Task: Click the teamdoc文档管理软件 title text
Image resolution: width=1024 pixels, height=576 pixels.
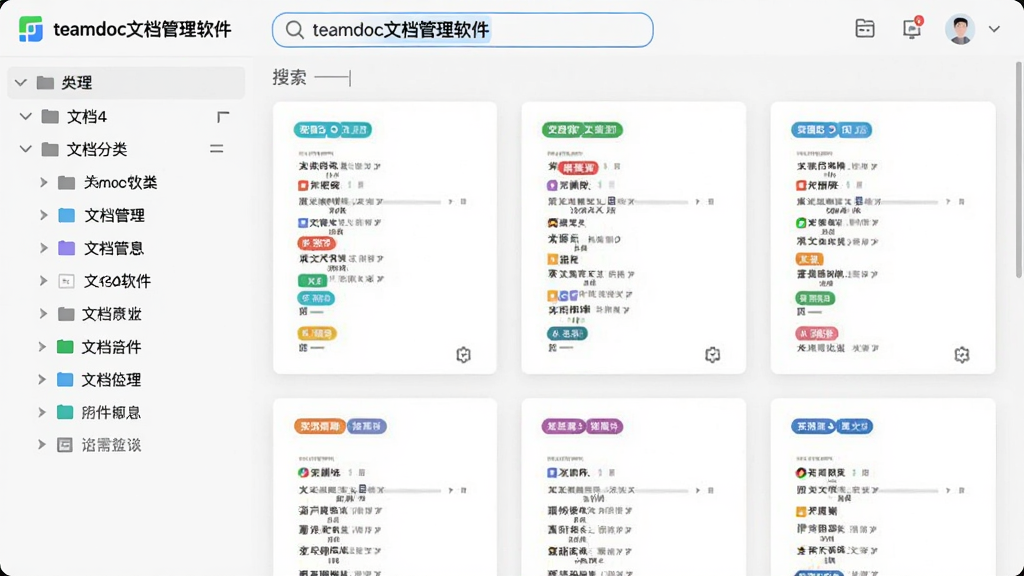Action: tap(142, 29)
